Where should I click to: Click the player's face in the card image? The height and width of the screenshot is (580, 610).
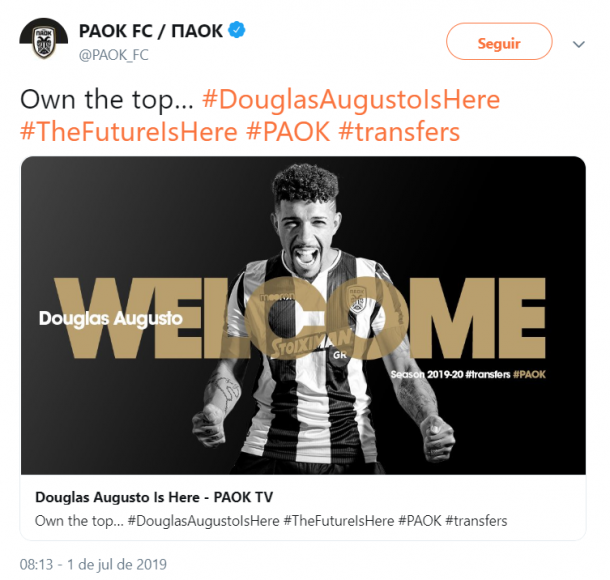[x=306, y=230]
